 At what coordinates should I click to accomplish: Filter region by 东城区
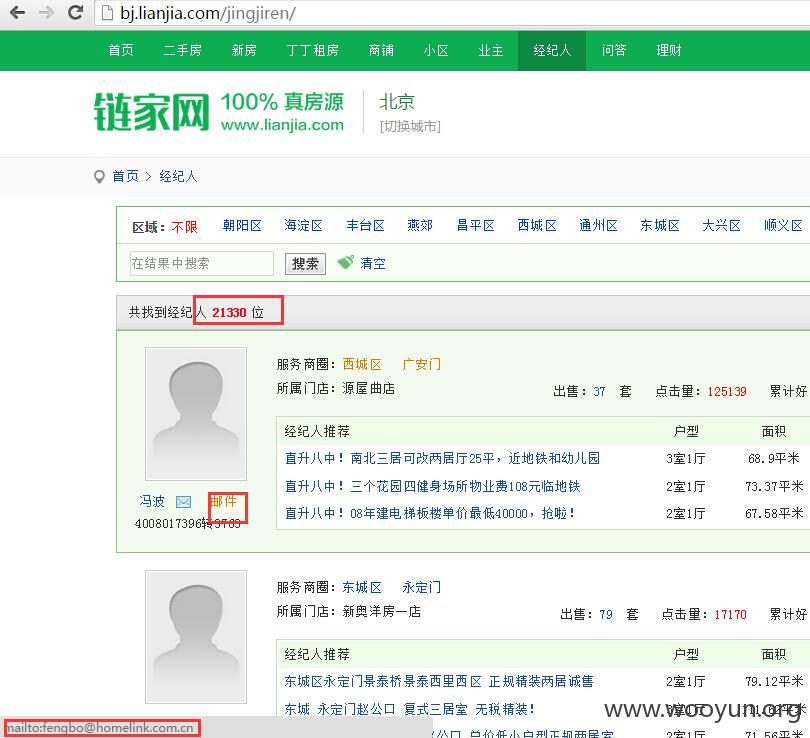point(660,226)
